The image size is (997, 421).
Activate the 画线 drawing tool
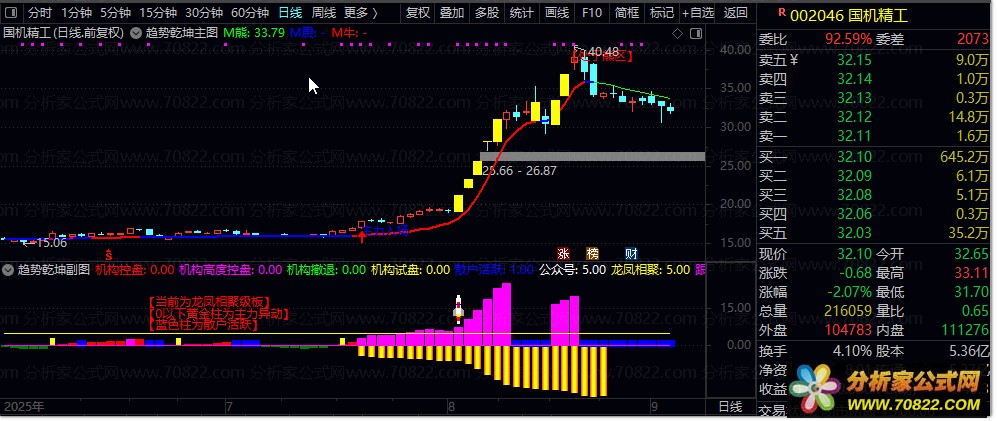click(x=557, y=13)
